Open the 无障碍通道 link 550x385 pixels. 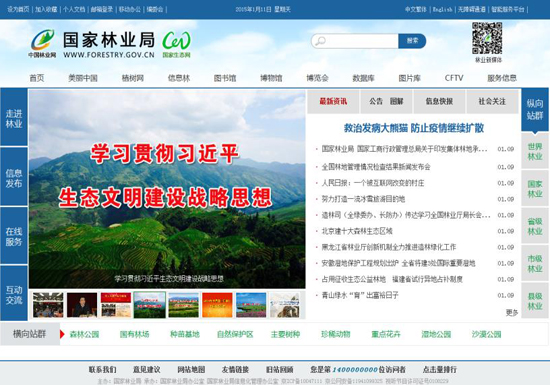(472, 9)
